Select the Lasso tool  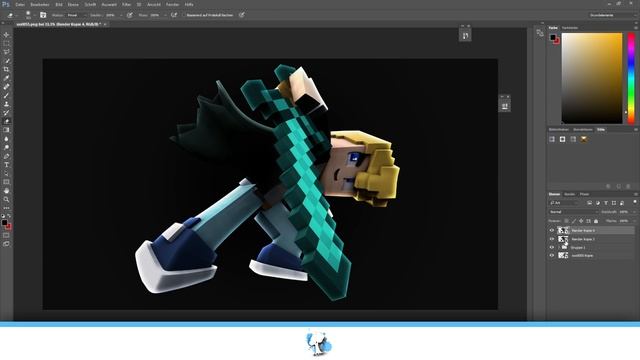6,52
